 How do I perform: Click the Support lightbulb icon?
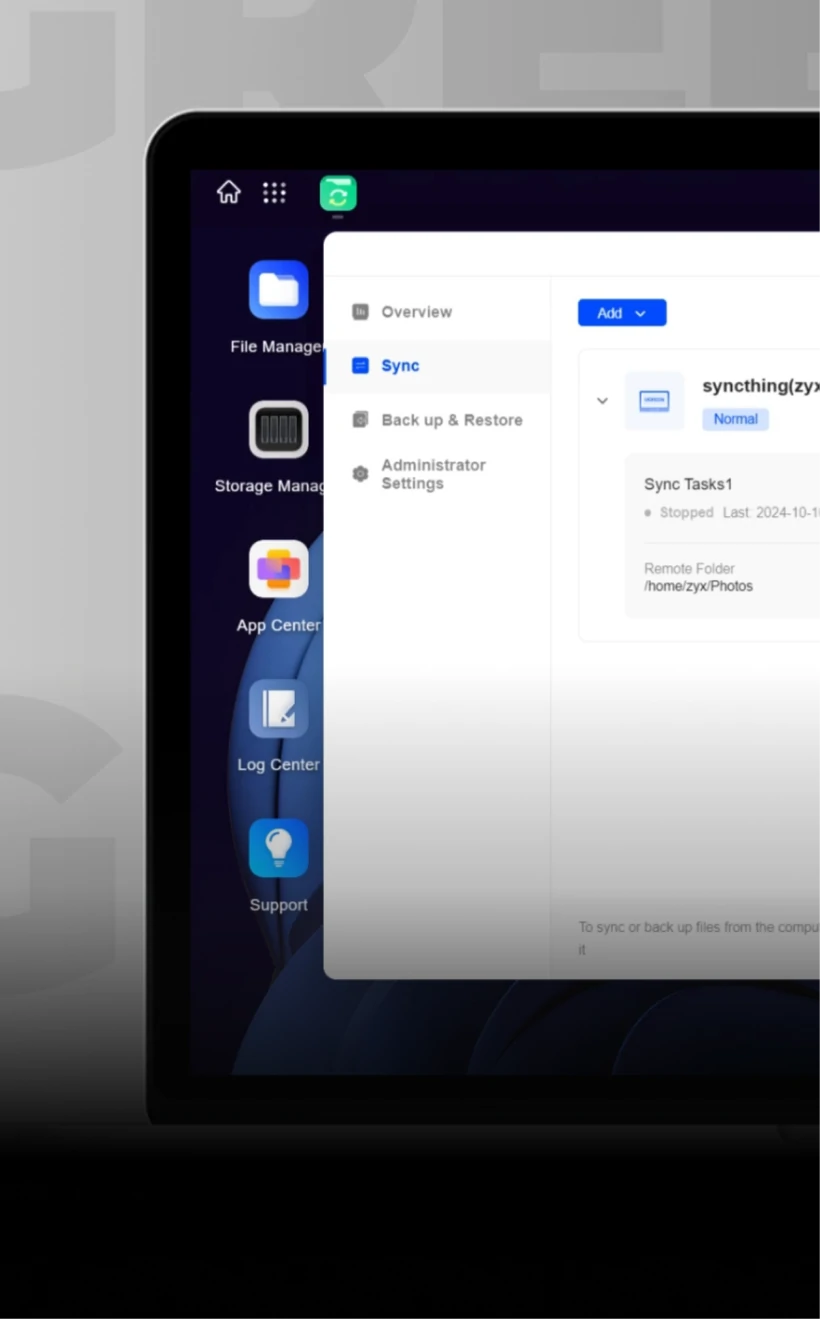pyautogui.click(x=278, y=848)
